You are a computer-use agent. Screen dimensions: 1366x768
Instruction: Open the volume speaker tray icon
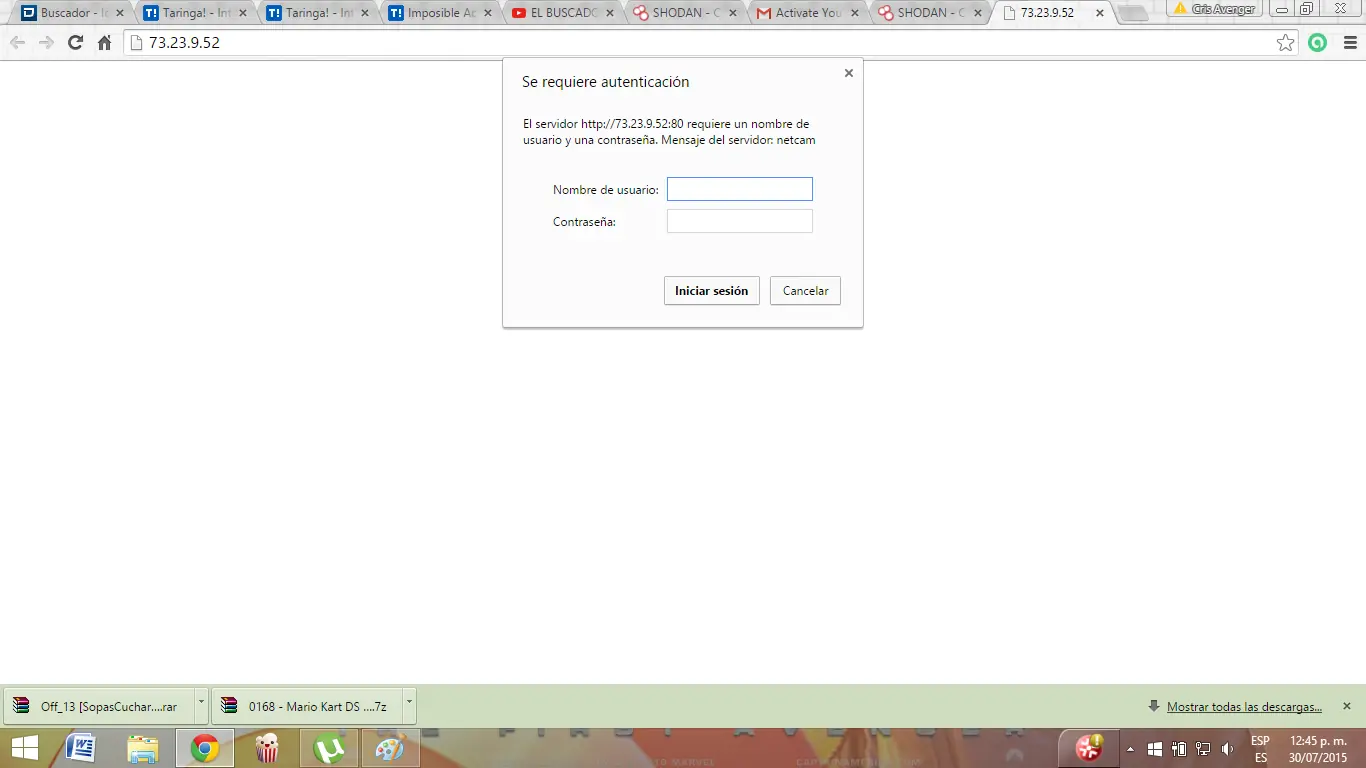point(1227,748)
